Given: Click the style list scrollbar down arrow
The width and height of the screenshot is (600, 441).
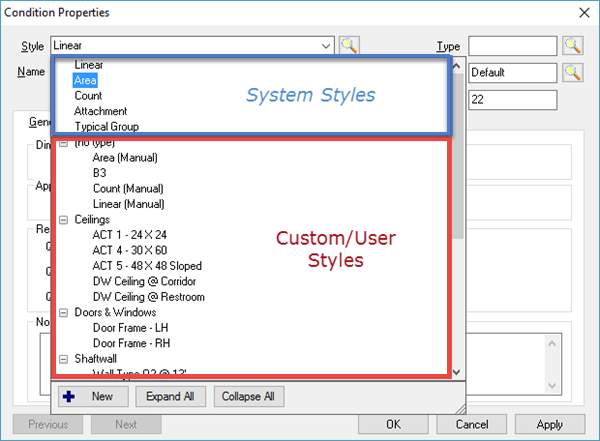Looking at the screenshot, I should (457, 372).
